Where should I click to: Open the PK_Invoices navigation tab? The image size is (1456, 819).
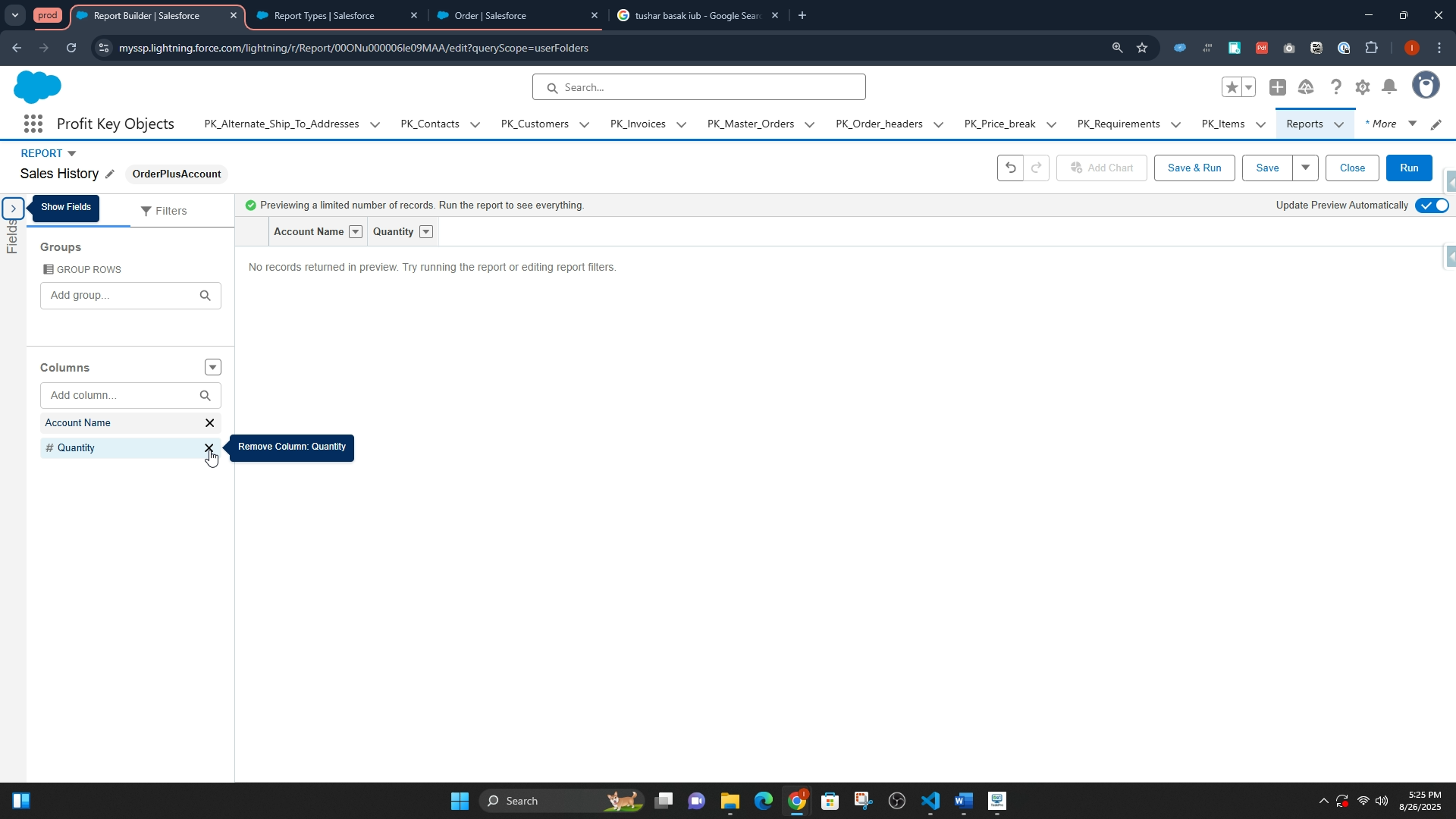coord(638,124)
